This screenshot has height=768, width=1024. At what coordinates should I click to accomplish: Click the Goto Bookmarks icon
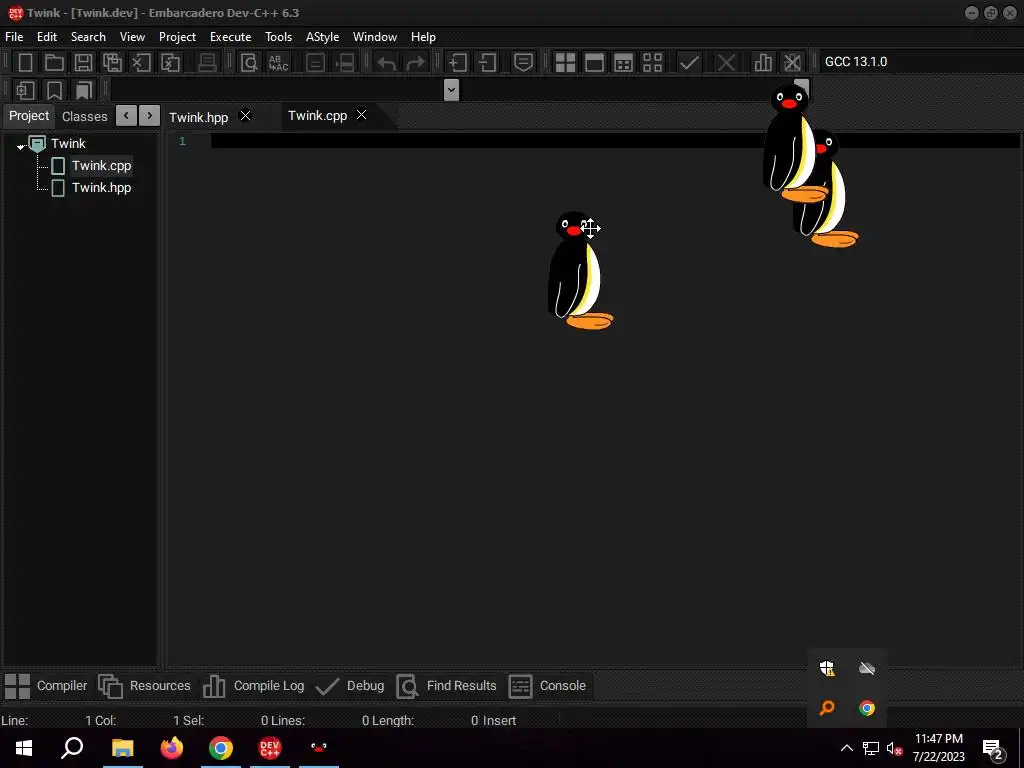click(83, 90)
